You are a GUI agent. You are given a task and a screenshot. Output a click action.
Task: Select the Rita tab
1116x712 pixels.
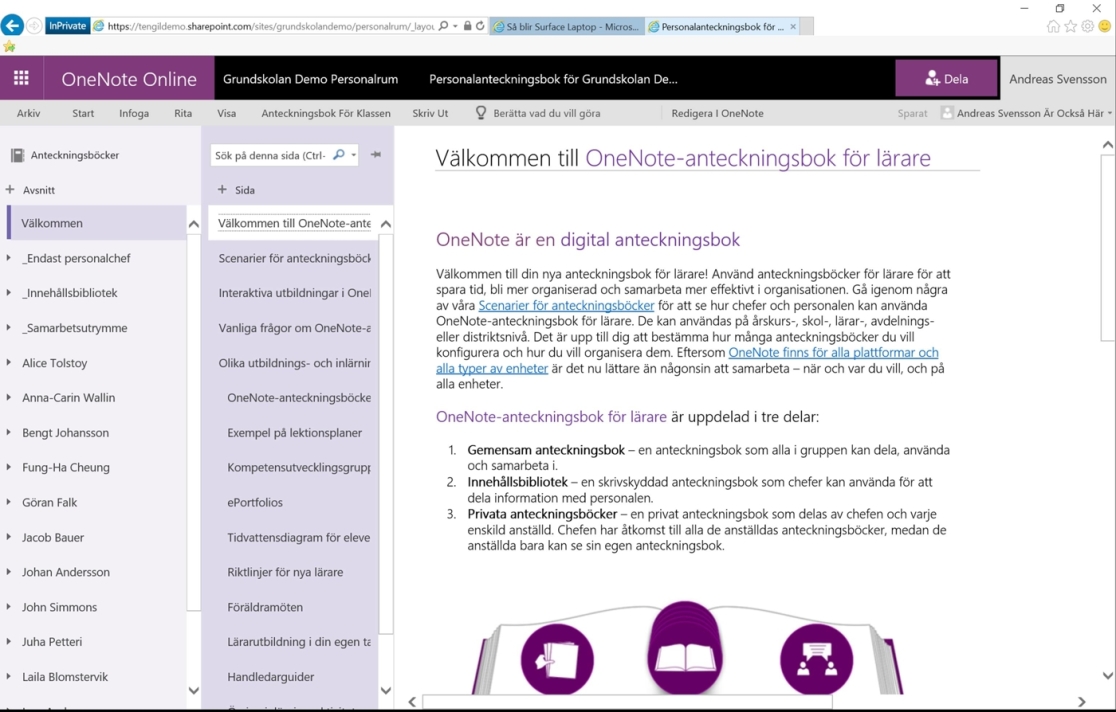183,113
